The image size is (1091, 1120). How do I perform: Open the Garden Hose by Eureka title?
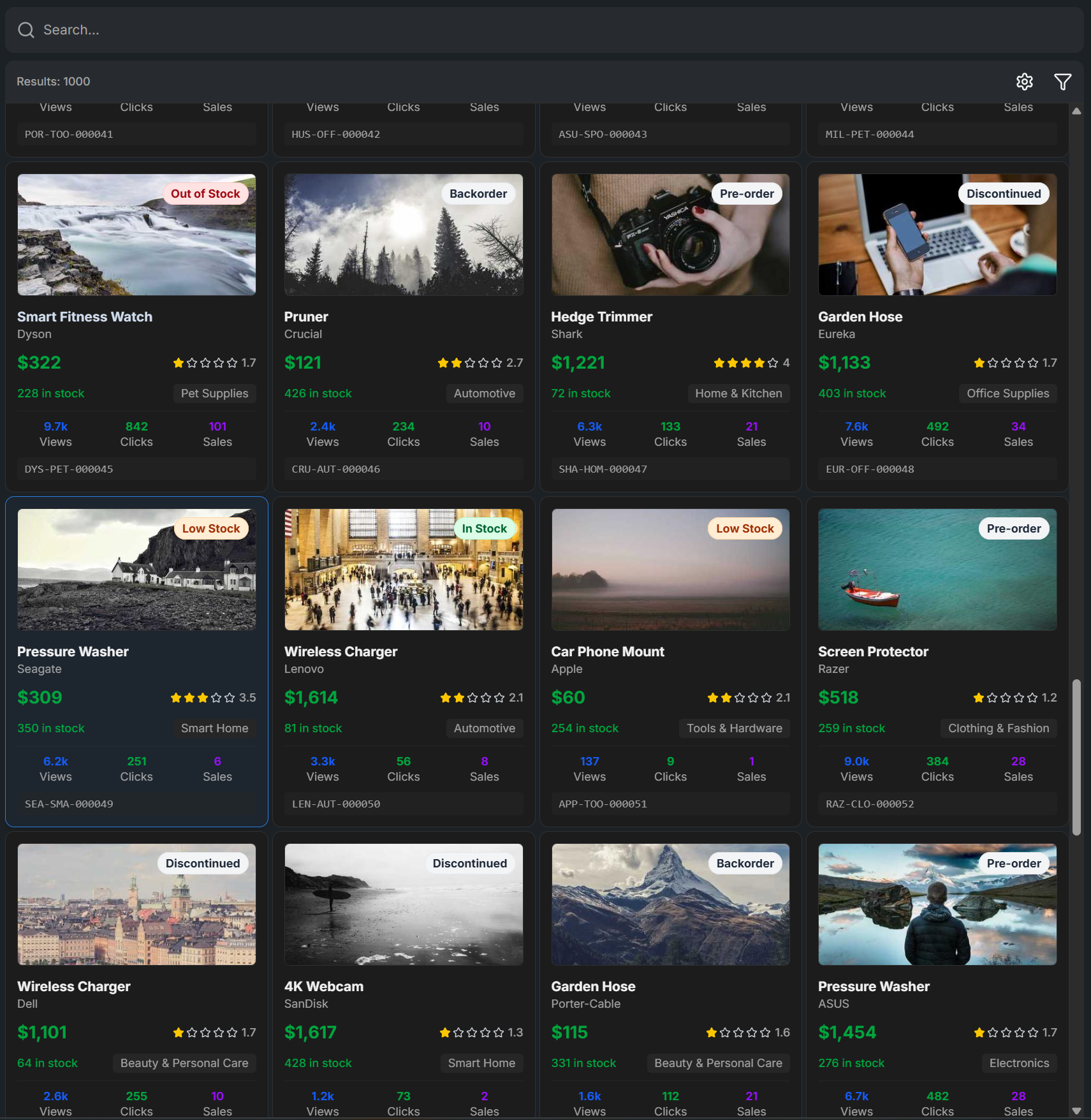[x=860, y=317]
